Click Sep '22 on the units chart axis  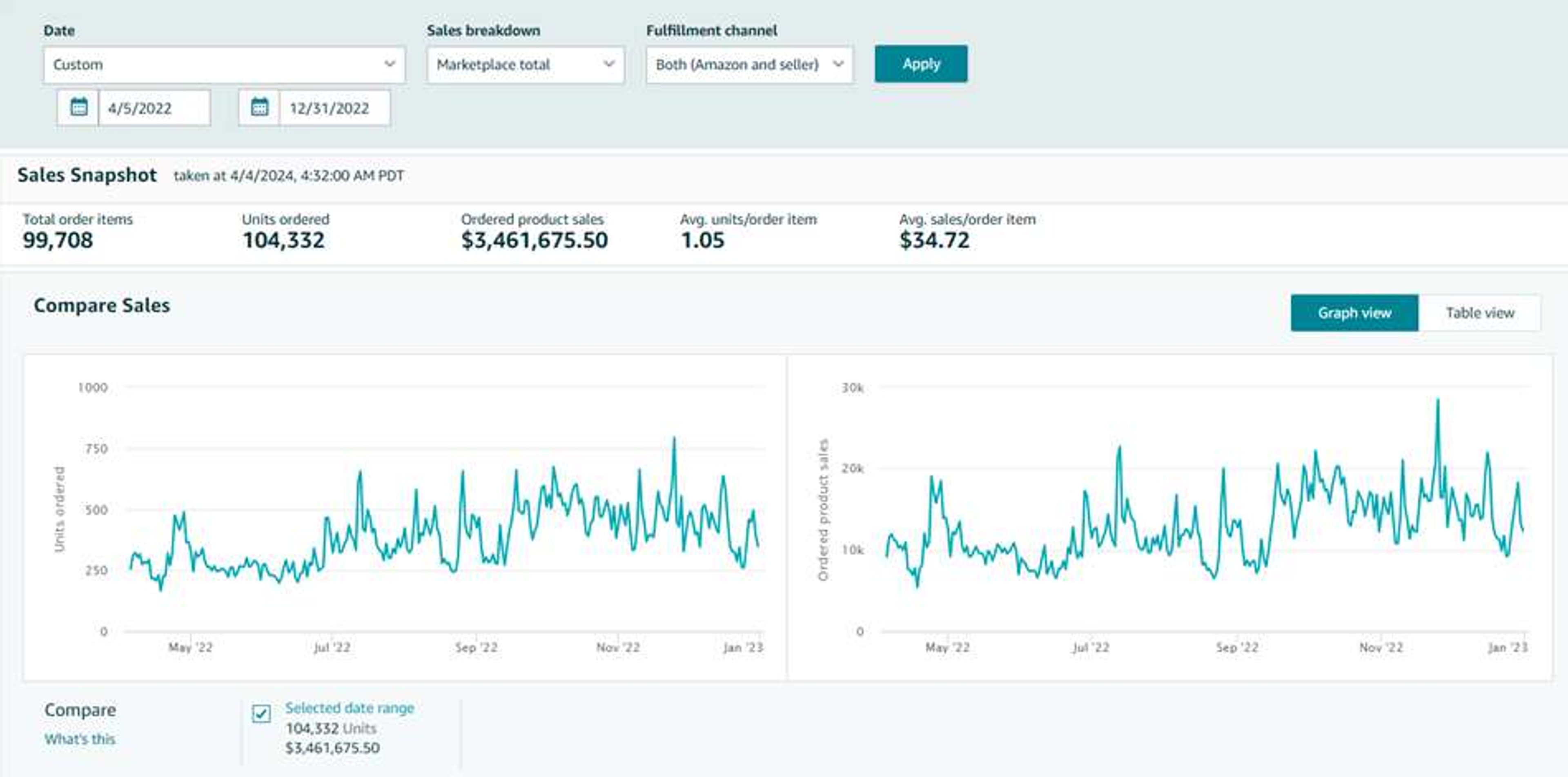click(476, 647)
